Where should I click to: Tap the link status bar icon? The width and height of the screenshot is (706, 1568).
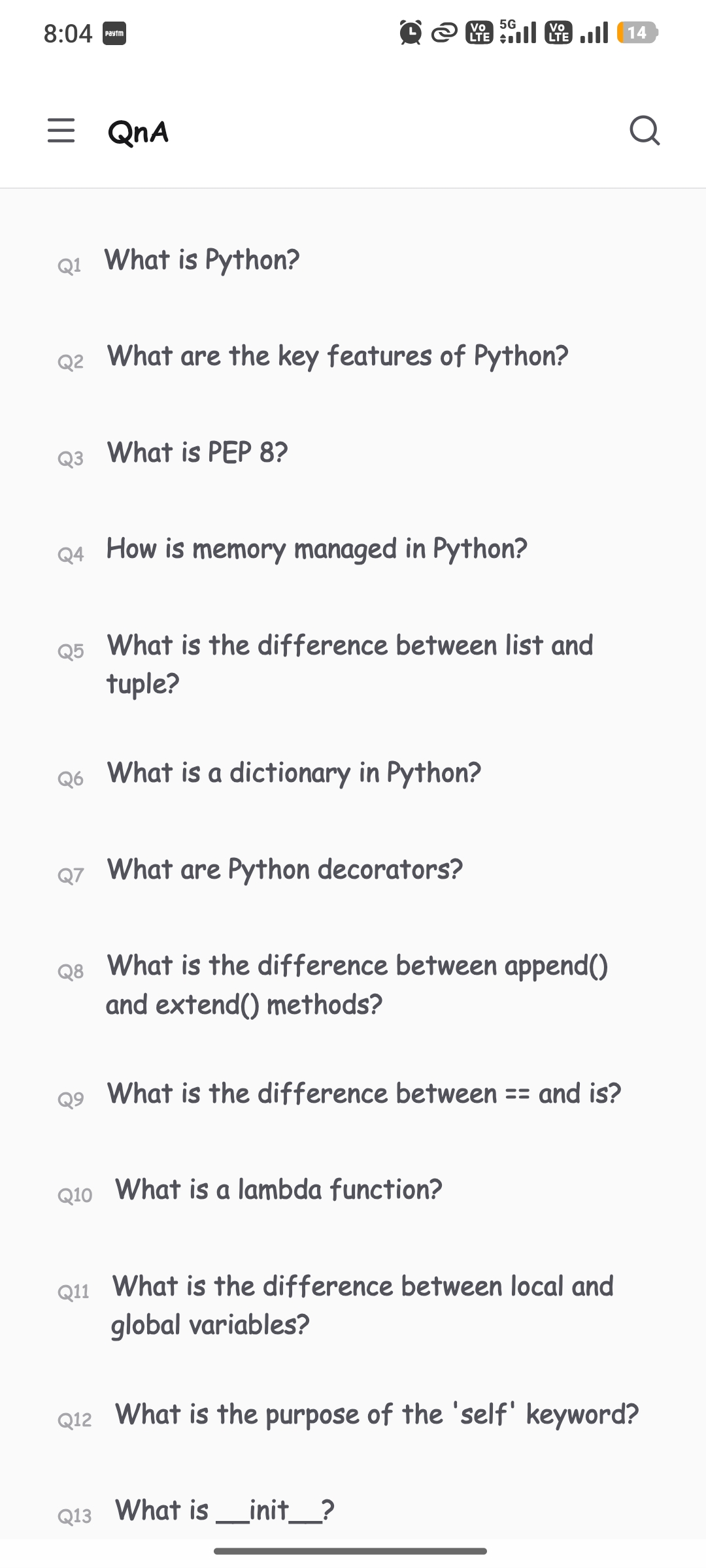pos(445,33)
